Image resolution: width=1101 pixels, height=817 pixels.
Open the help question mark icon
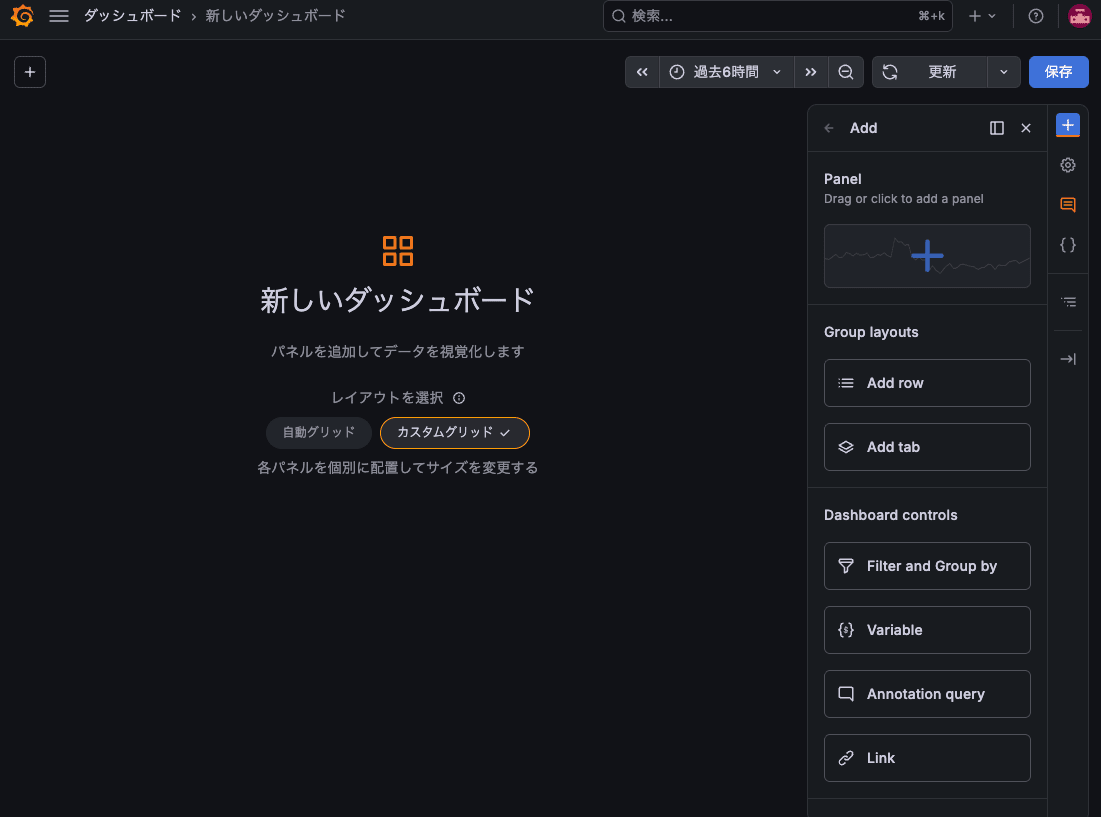1036,15
